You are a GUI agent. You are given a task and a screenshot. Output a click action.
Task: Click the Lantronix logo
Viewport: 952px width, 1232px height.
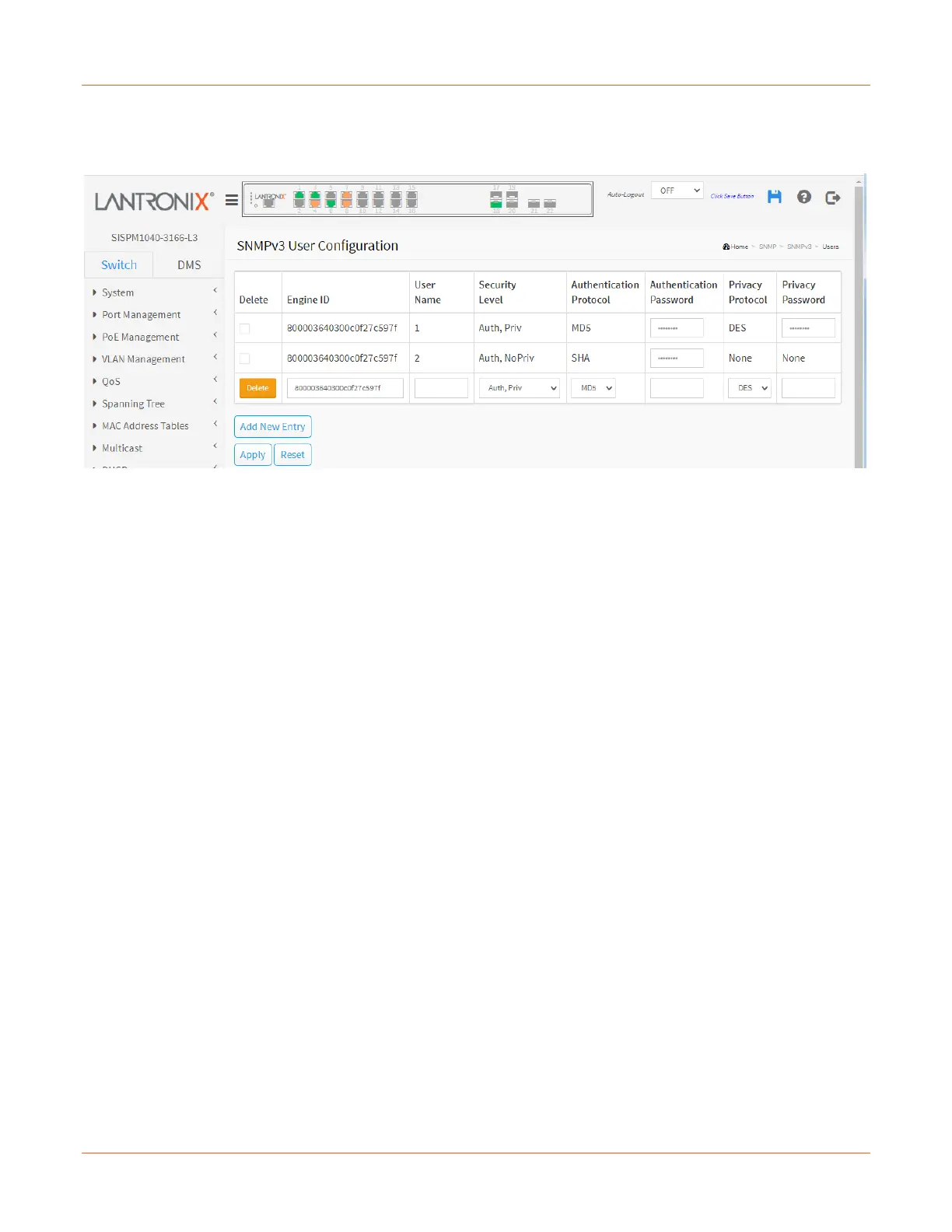155,201
